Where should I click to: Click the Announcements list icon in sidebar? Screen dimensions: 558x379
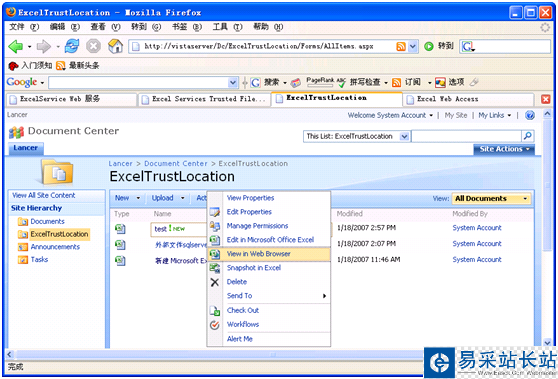[23, 247]
